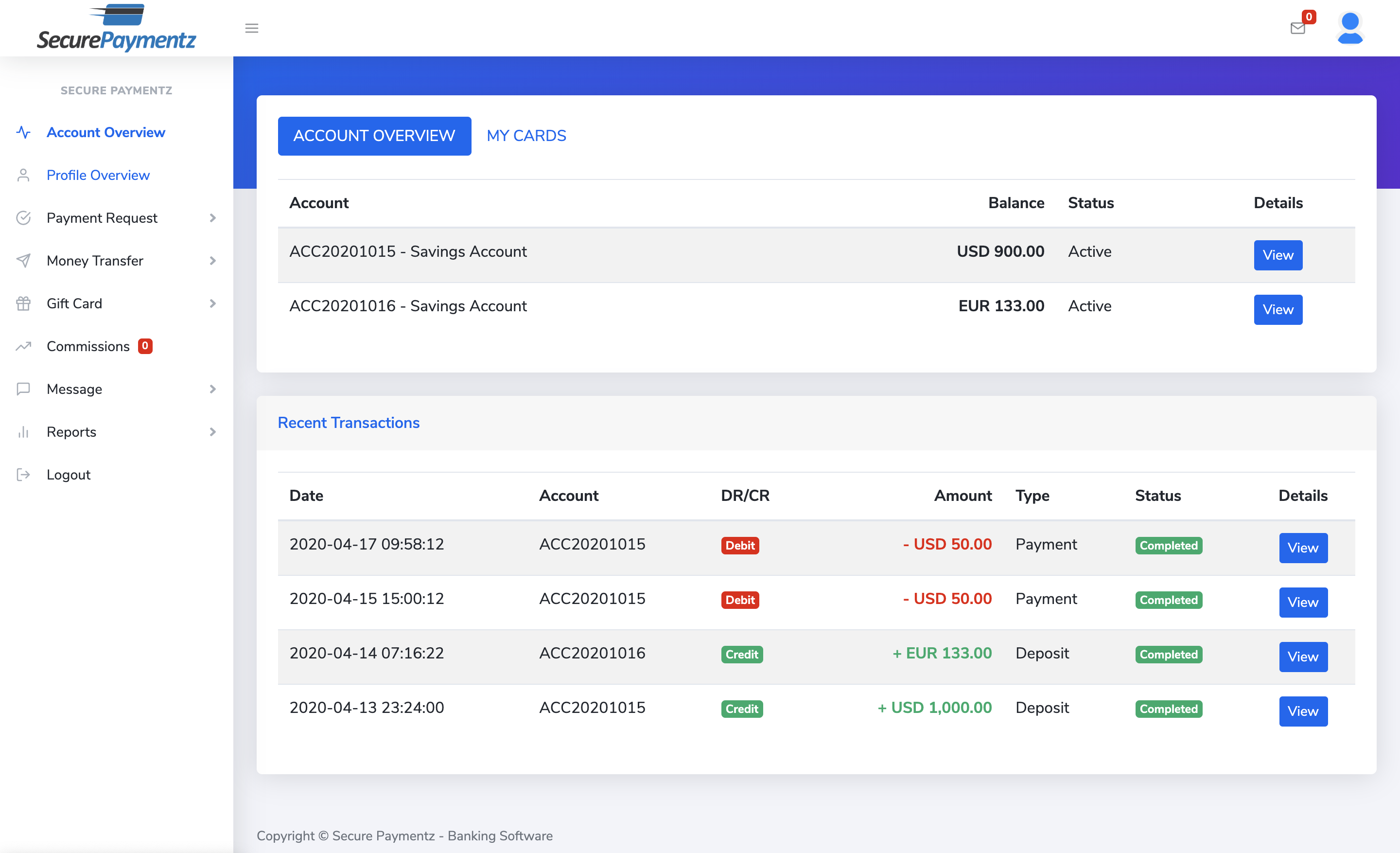This screenshot has width=1400, height=853.
Task: Select Payment Request menu item
Action: pos(102,218)
